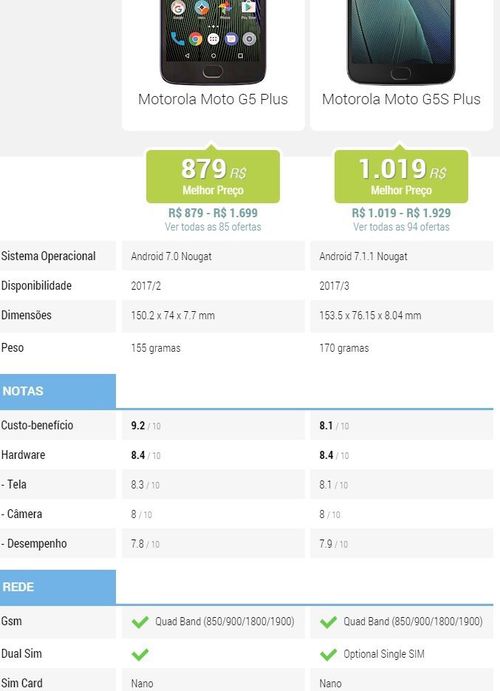Open Motorola Moto G5 Plus title link
500x691 pixels.
click(x=213, y=99)
